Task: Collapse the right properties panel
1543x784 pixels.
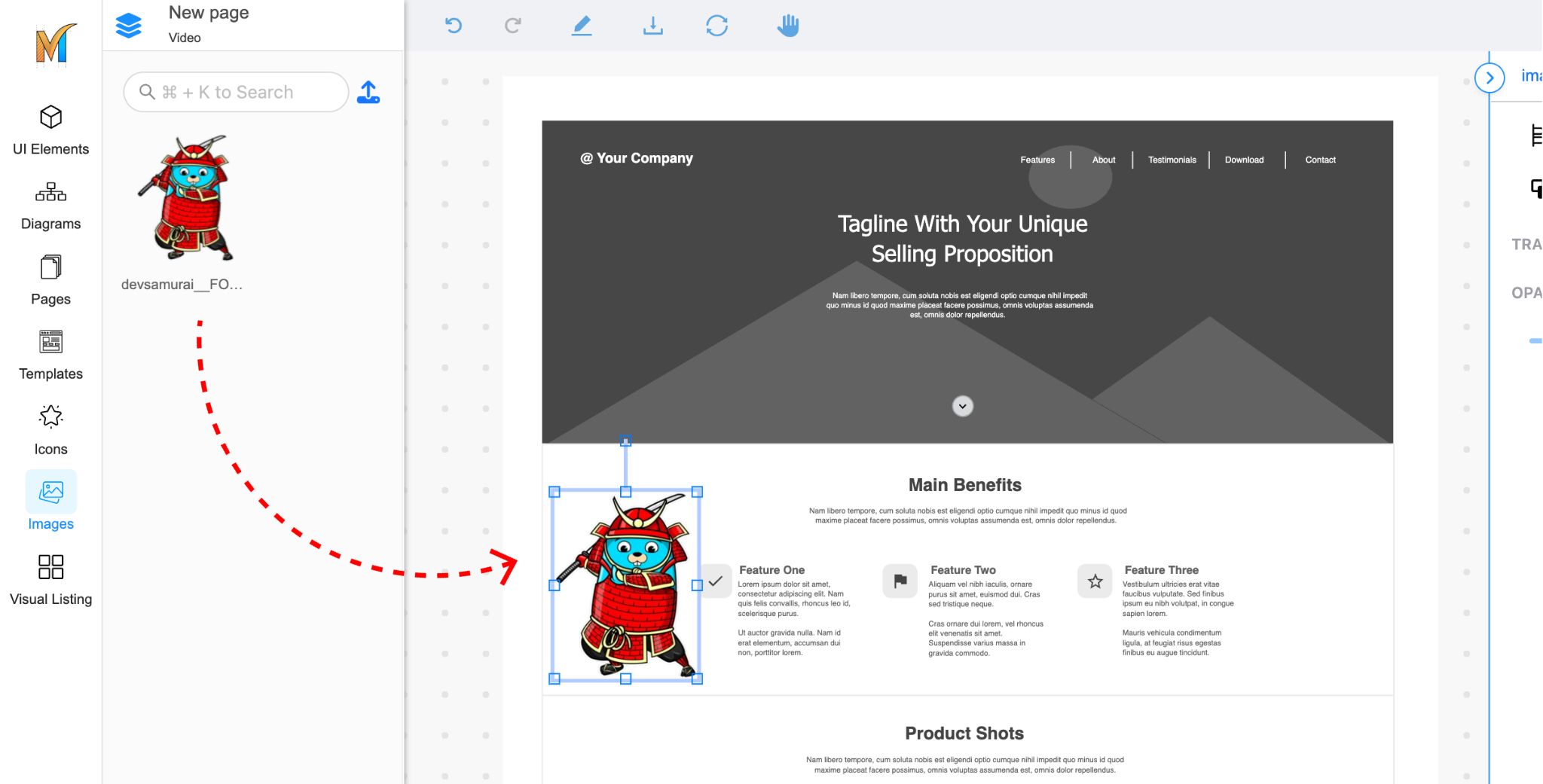Action: coord(1490,78)
